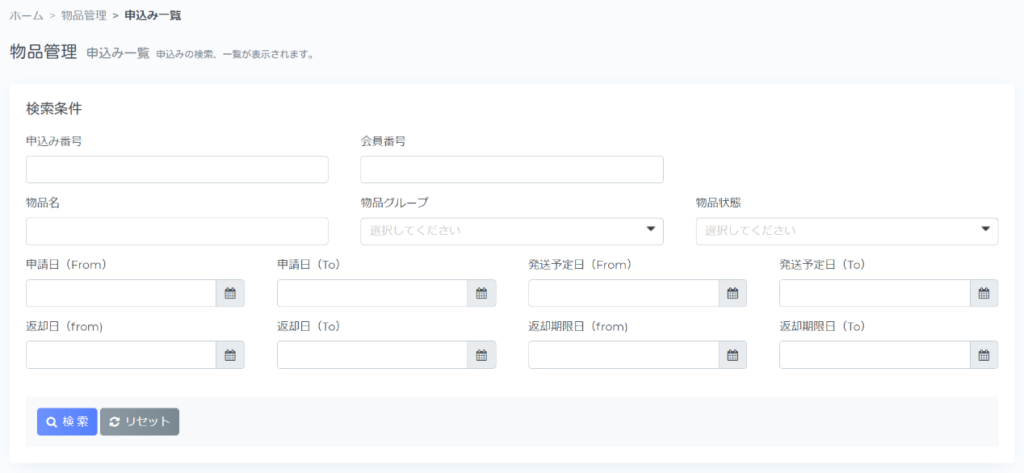Go to ホーム breadcrumb link
This screenshot has height=473, width=1024.
click(26, 15)
